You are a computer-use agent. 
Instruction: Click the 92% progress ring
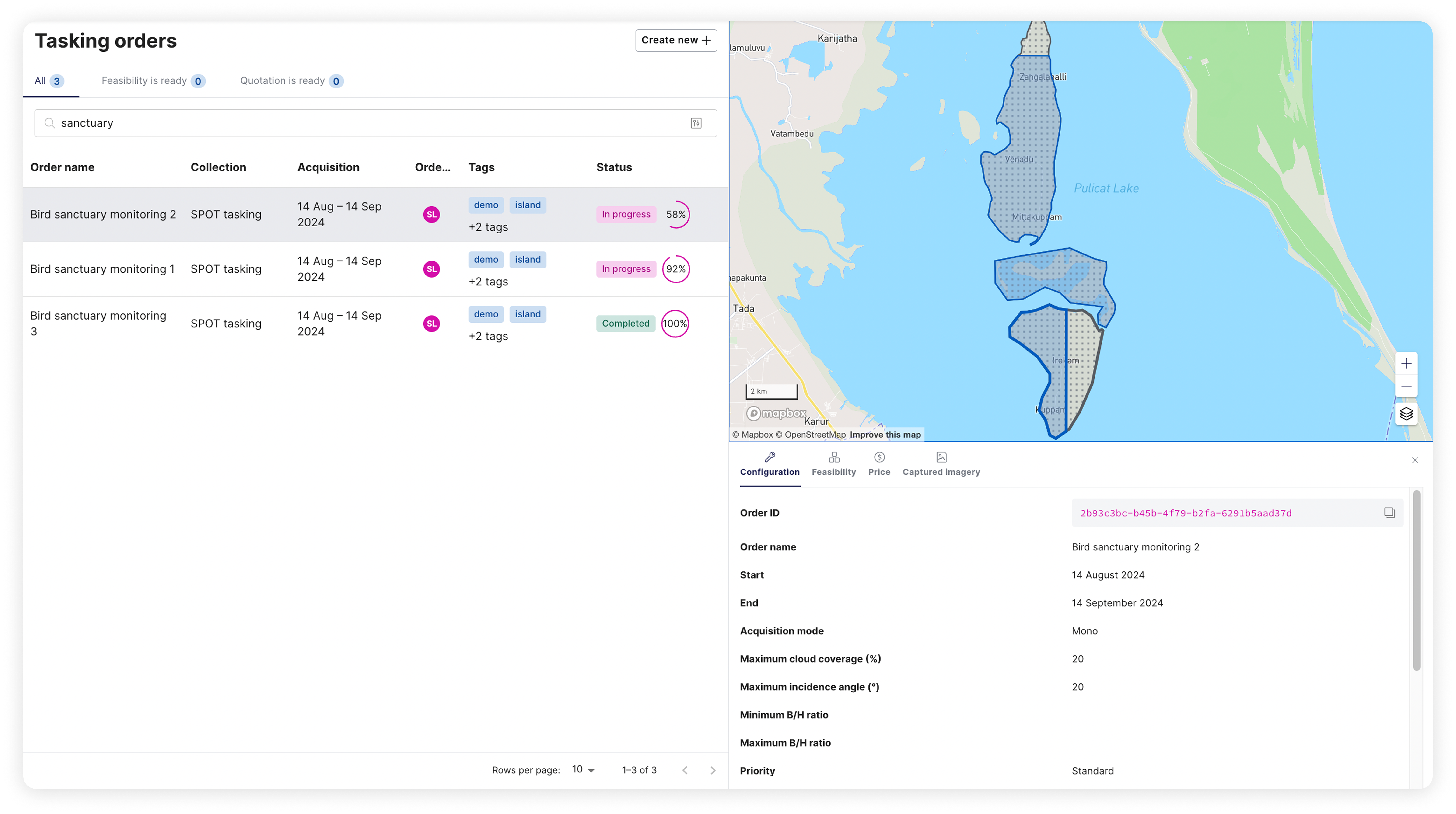tap(675, 269)
